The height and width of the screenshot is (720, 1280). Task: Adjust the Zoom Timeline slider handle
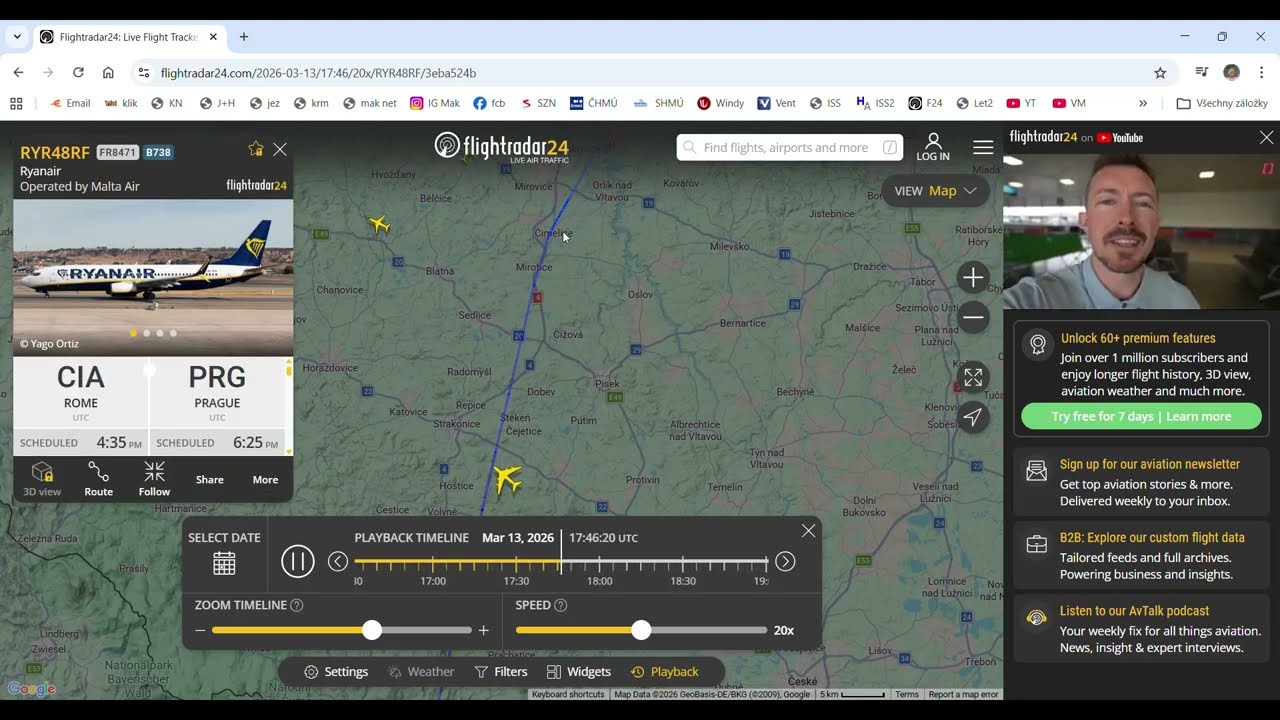point(372,630)
